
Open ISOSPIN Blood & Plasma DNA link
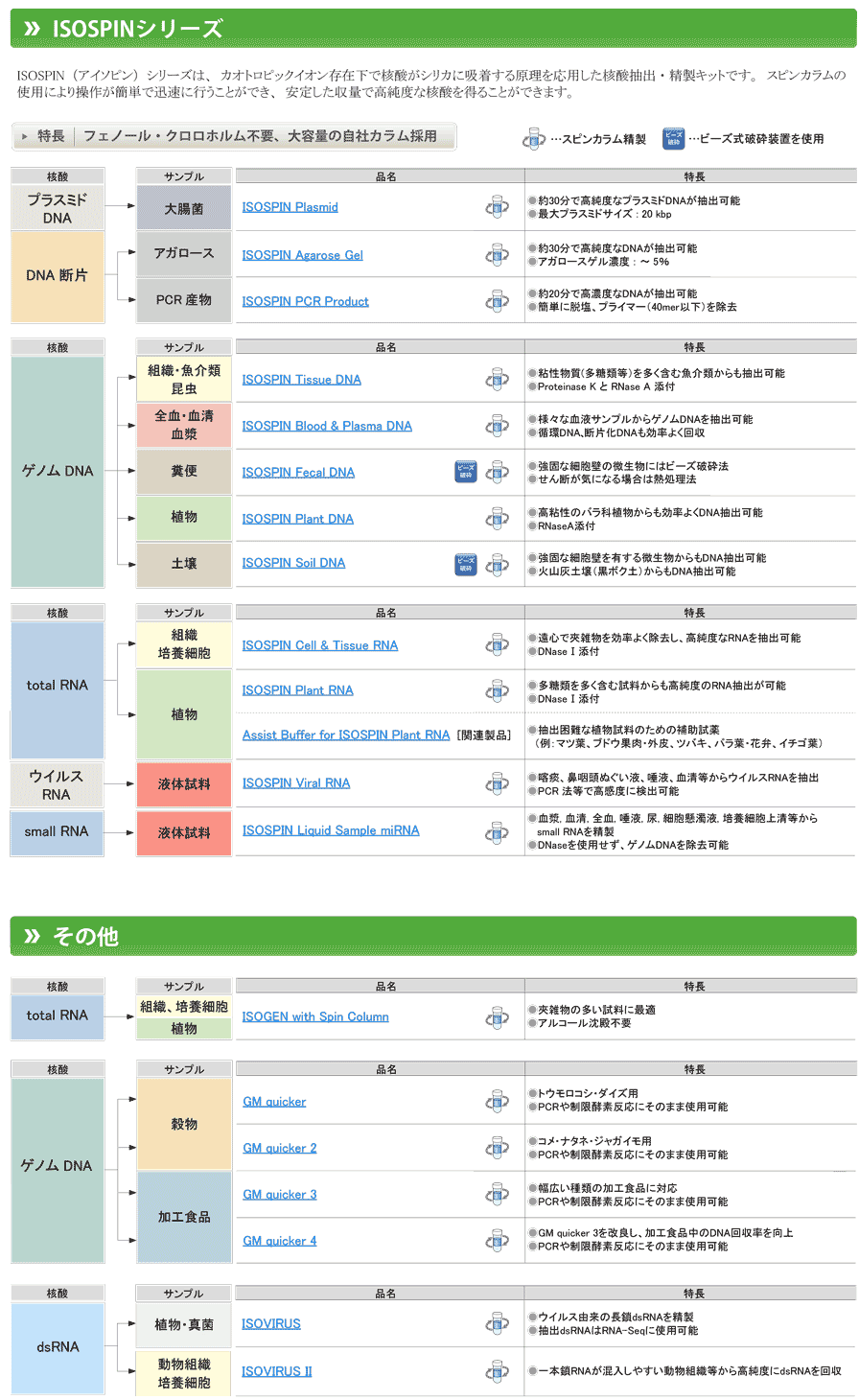point(327,426)
